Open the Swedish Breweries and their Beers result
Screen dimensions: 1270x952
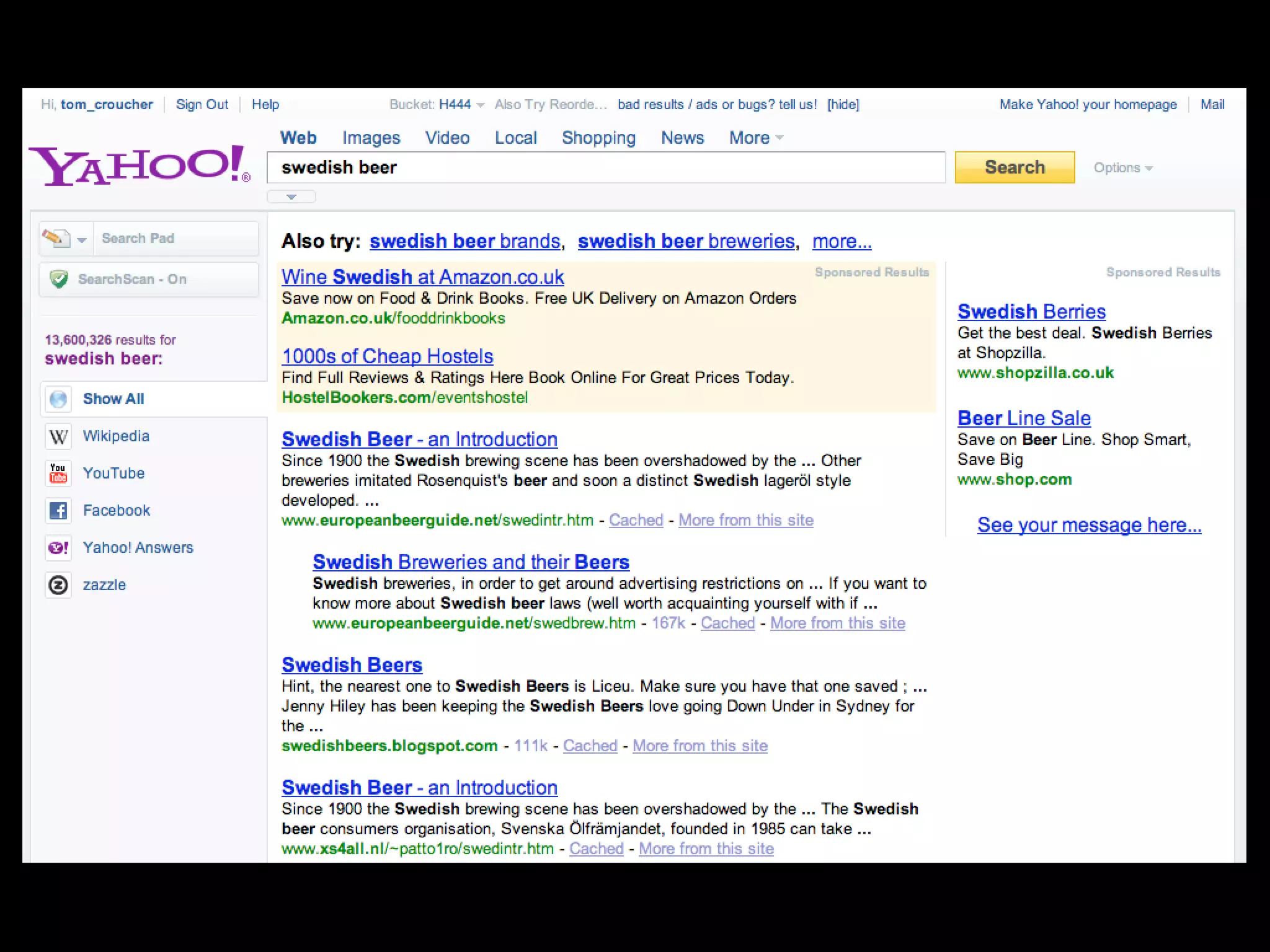click(x=471, y=562)
